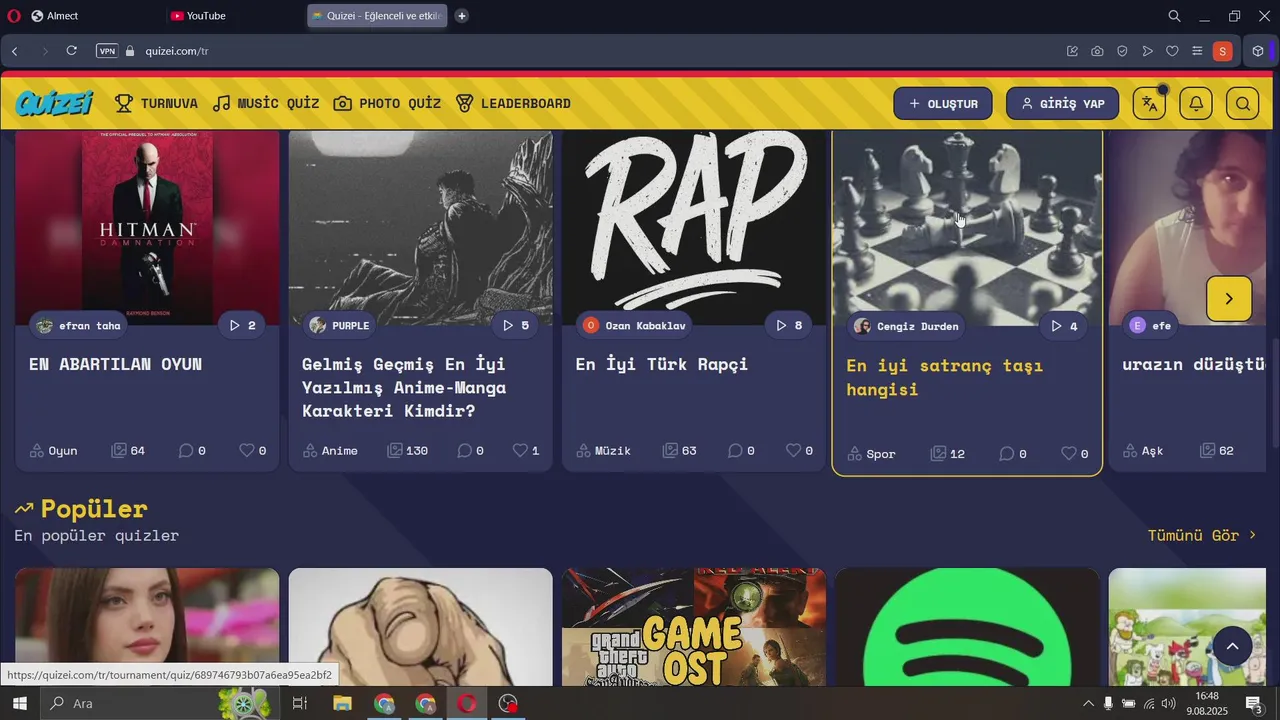Image resolution: width=1280 pixels, height=720 pixels.
Task: Open the site search icon
Action: point(1243,103)
